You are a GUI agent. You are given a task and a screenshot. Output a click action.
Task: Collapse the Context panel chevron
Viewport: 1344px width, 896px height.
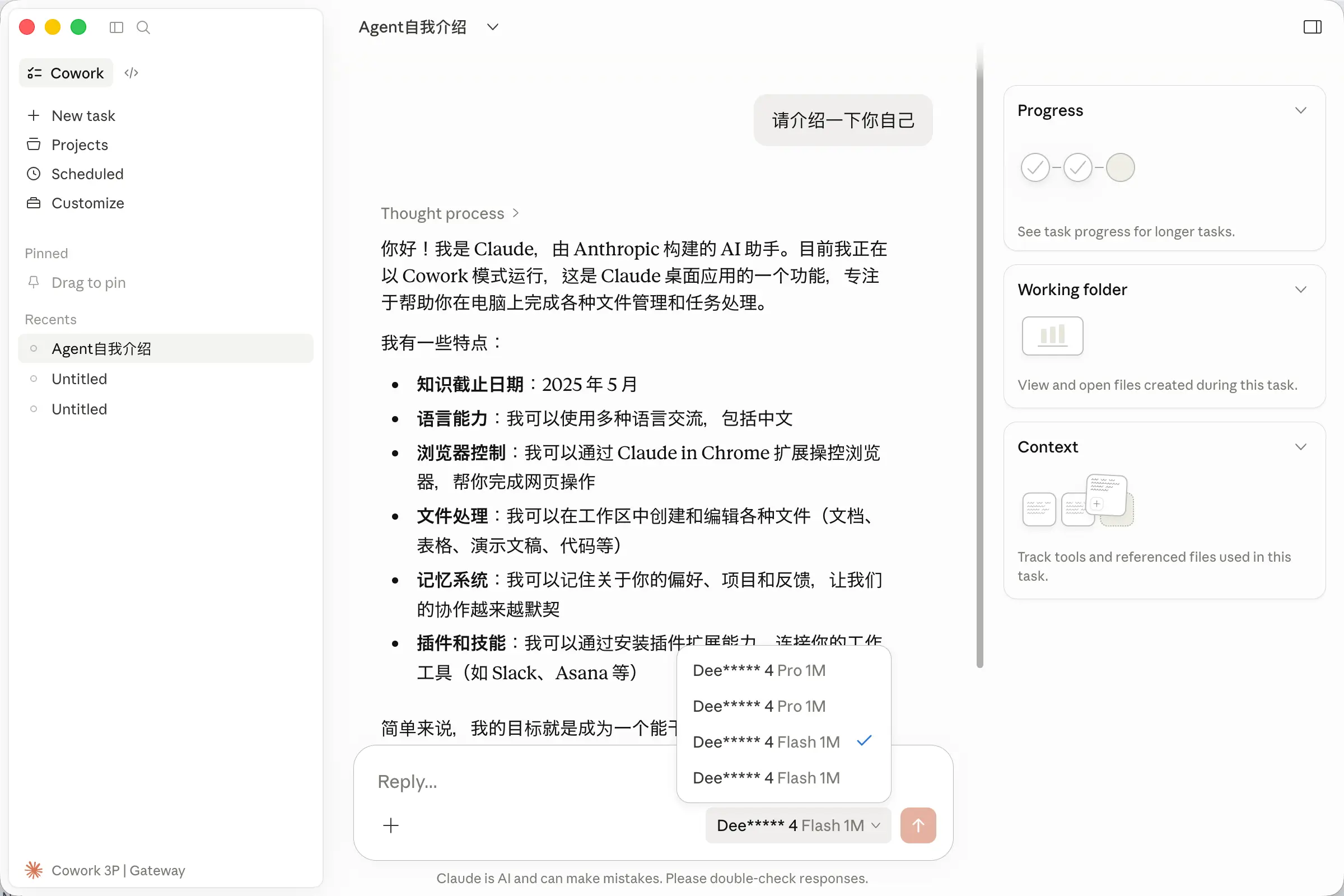tap(1300, 447)
